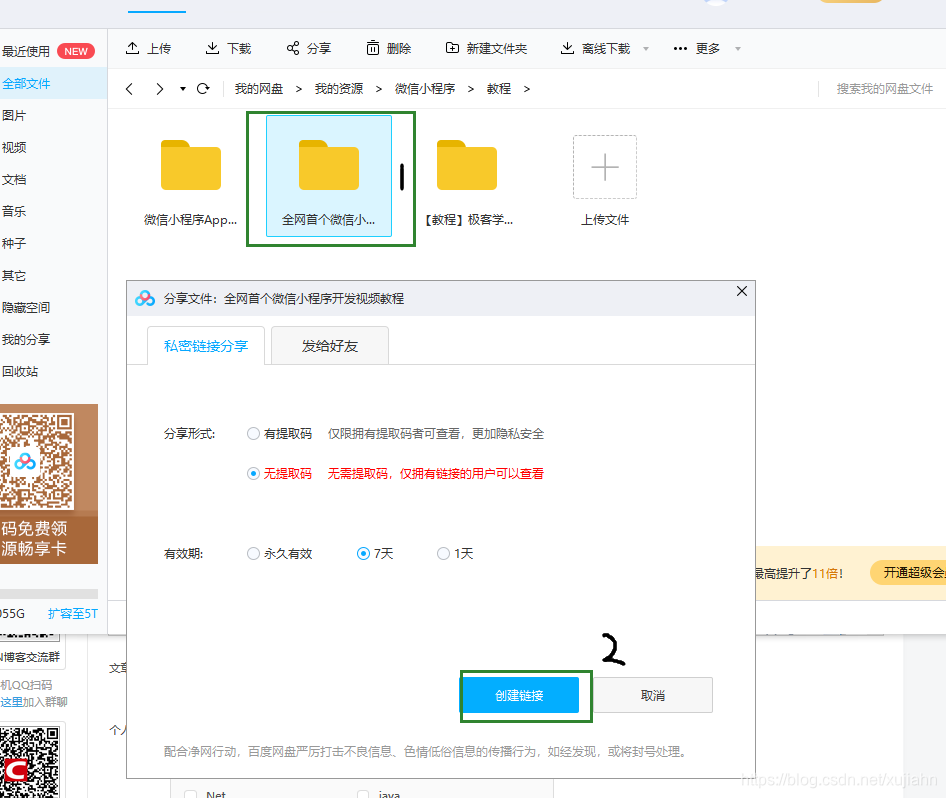
Task: Select the 有提取码 radio option
Action: (x=253, y=434)
